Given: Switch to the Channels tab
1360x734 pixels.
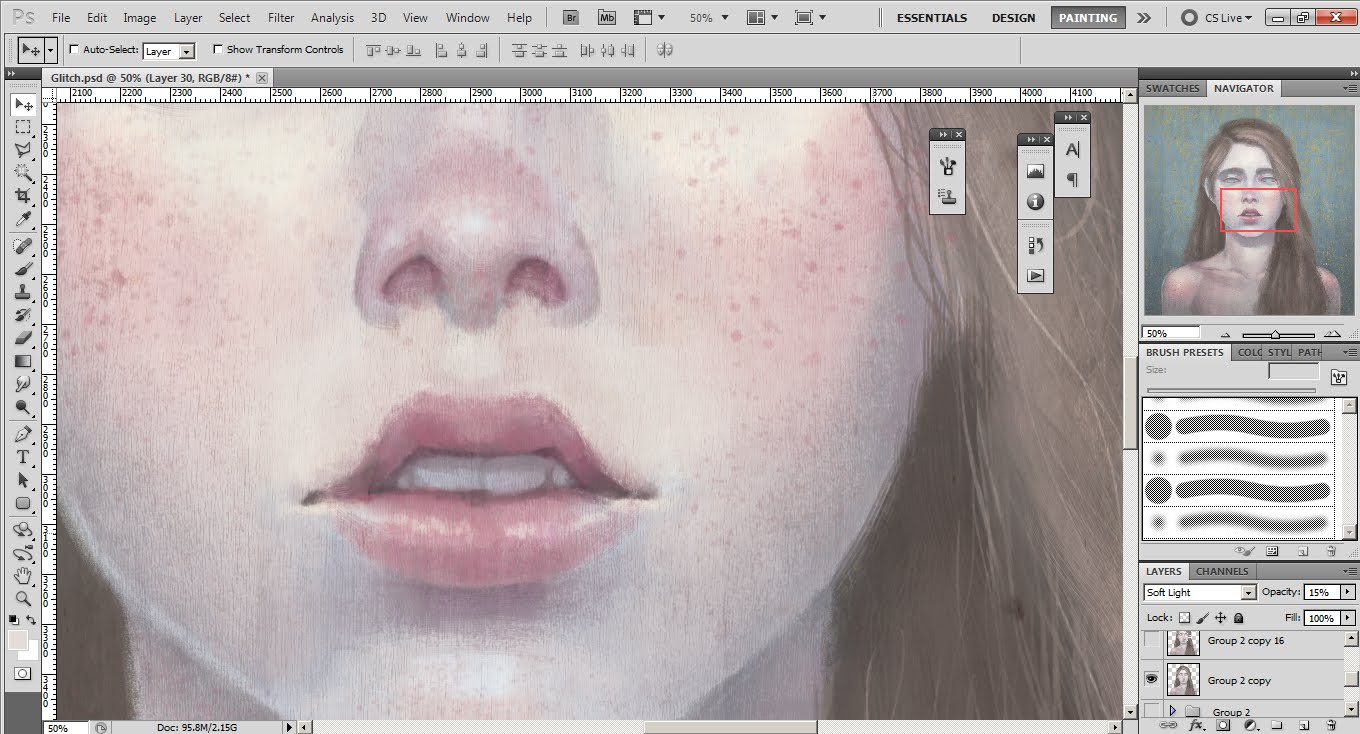Looking at the screenshot, I should click(x=1222, y=571).
